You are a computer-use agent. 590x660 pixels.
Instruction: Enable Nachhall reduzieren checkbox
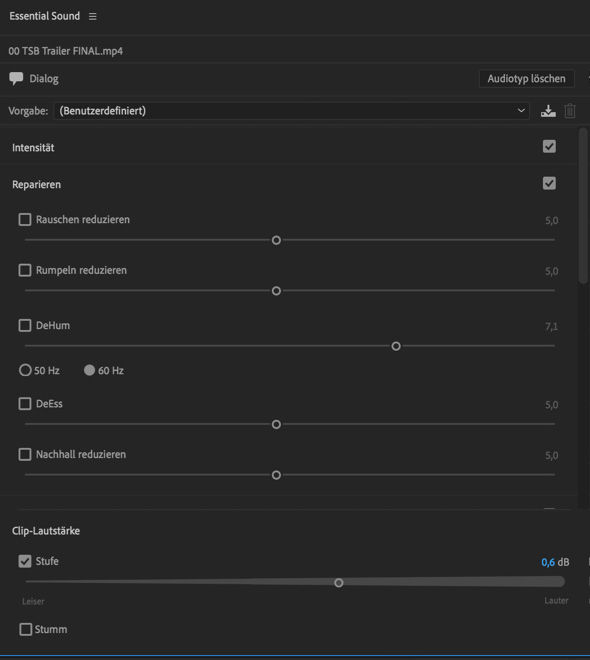tap(25, 455)
